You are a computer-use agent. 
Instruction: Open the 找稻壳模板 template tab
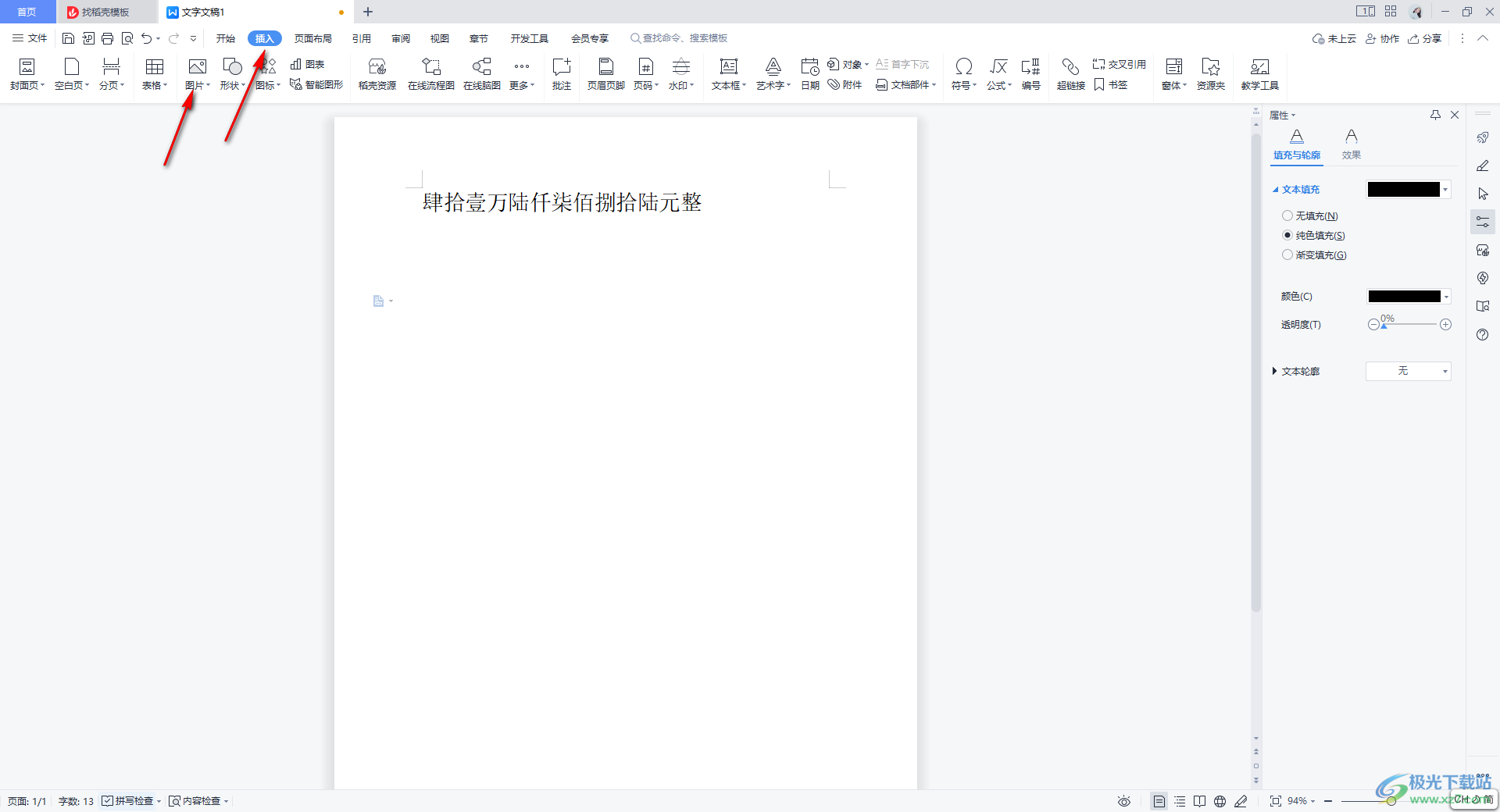point(106,12)
